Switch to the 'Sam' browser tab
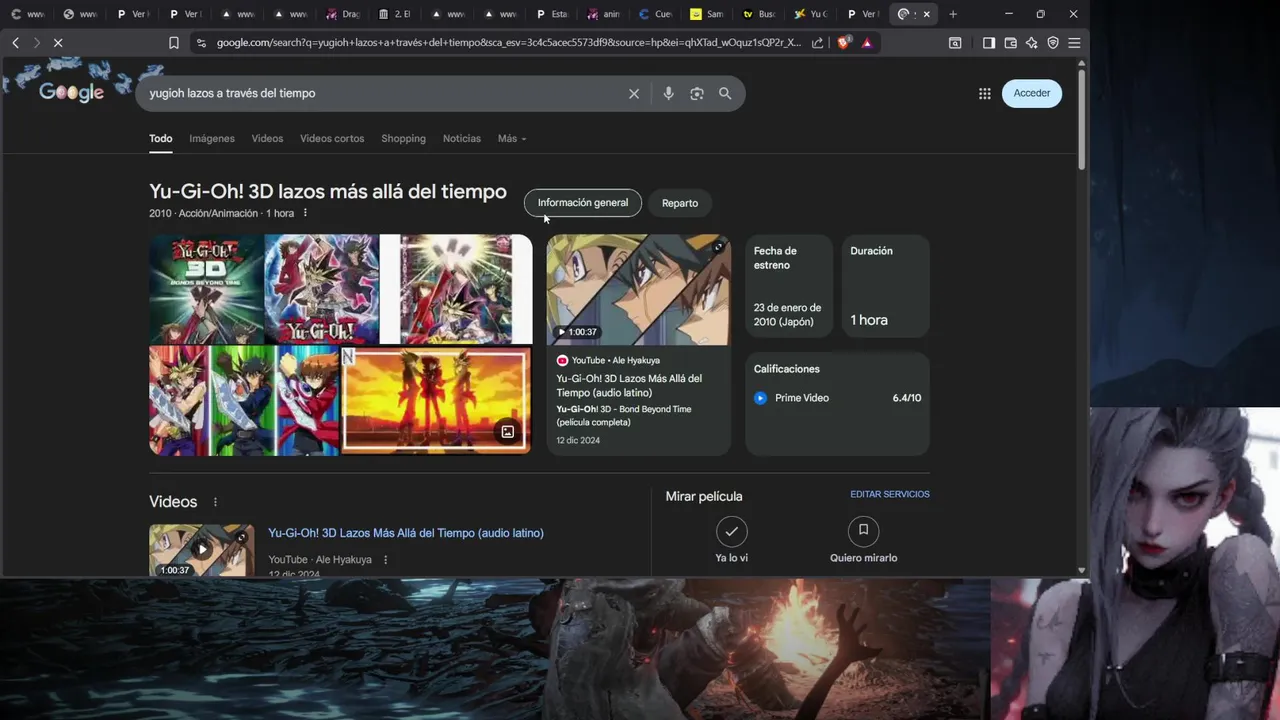The width and height of the screenshot is (1280, 720). pos(708,14)
